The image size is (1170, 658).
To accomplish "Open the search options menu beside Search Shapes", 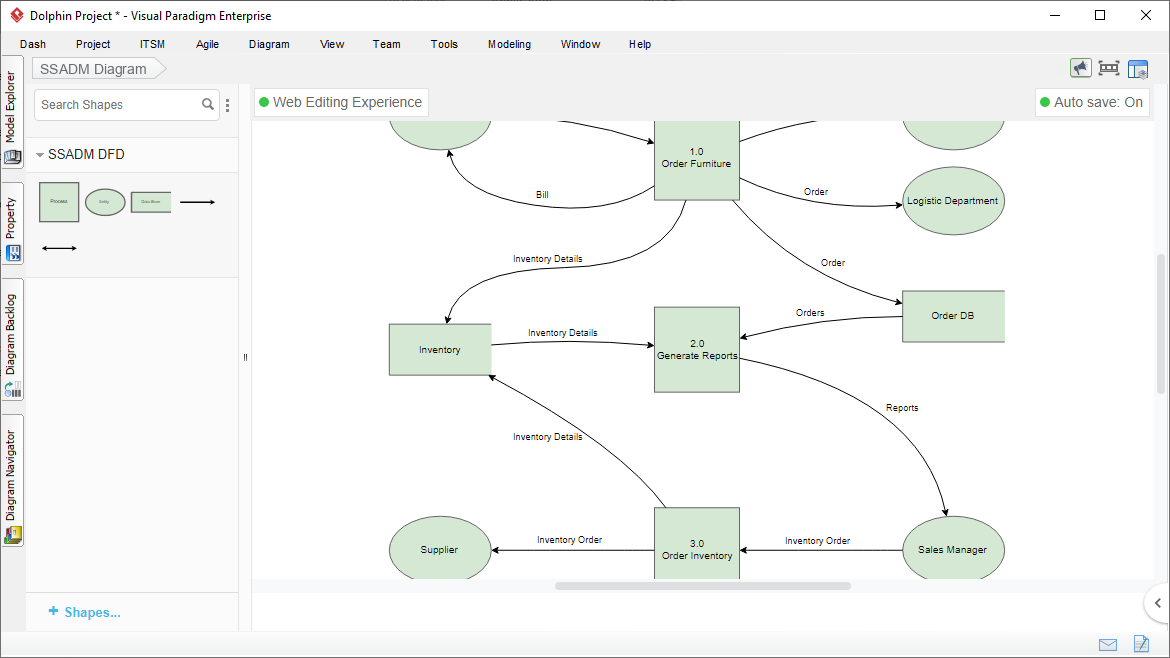I will (x=227, y=104).
